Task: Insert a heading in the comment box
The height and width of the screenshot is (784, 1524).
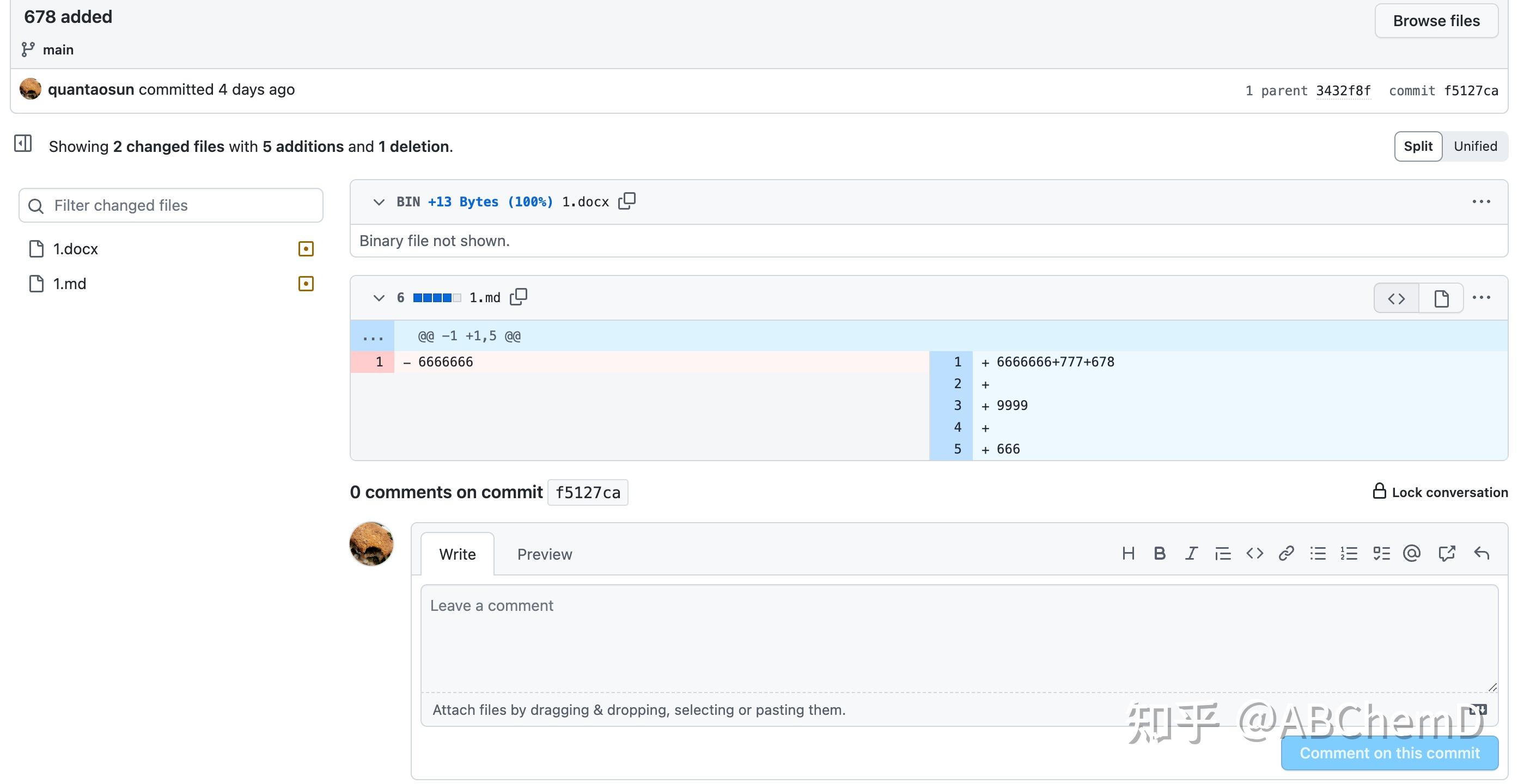Action: (x=1129, y=553)
